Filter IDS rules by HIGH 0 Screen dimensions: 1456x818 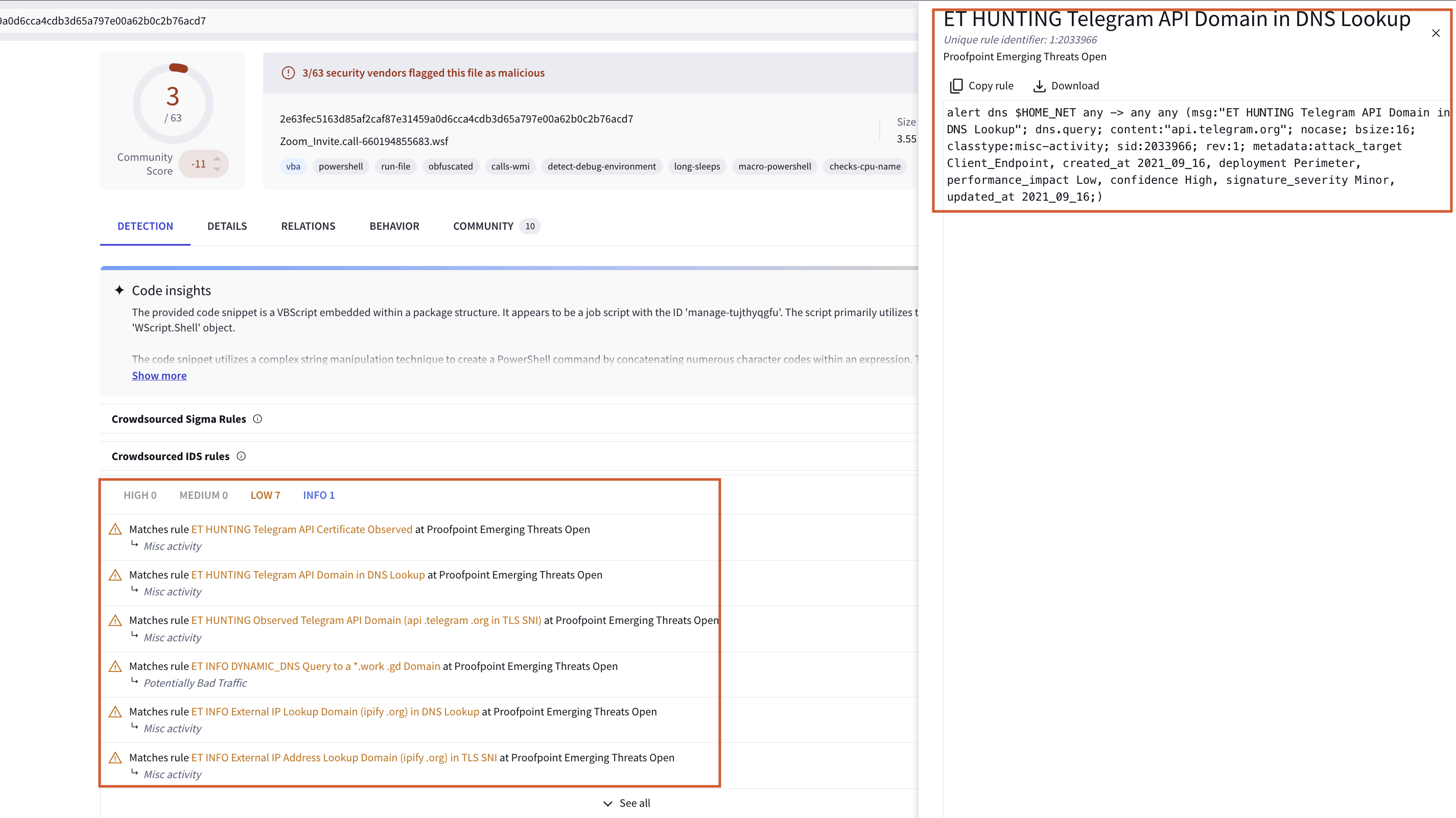[140, 495]
